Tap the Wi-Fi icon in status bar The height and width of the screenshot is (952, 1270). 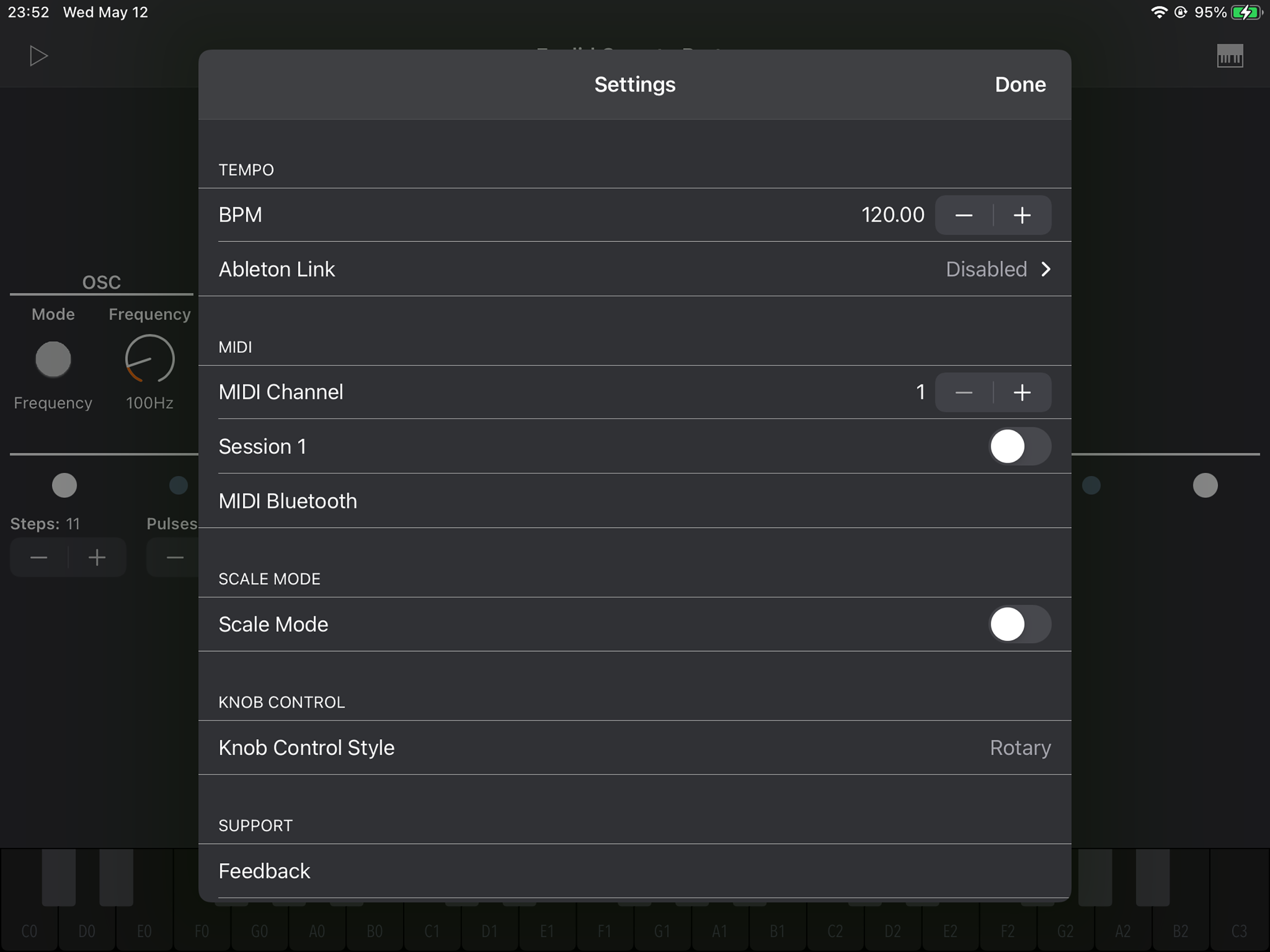(x=1159, y=13)
